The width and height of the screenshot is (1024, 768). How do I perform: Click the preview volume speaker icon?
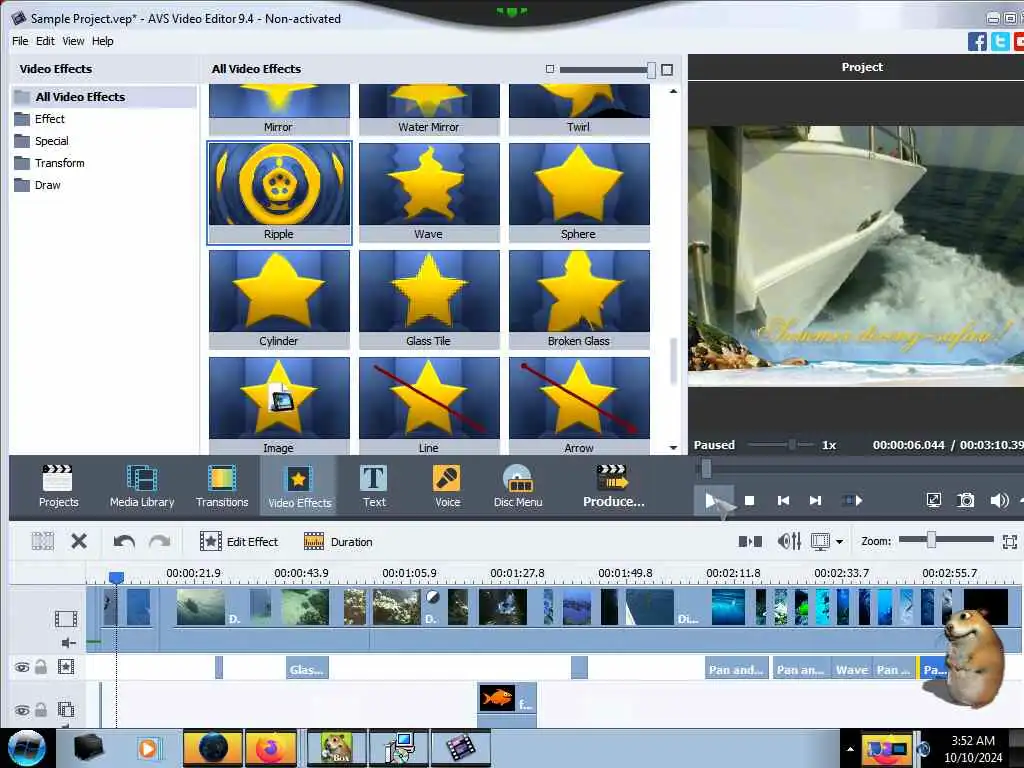pyautogui.click(x=999, y=500)
